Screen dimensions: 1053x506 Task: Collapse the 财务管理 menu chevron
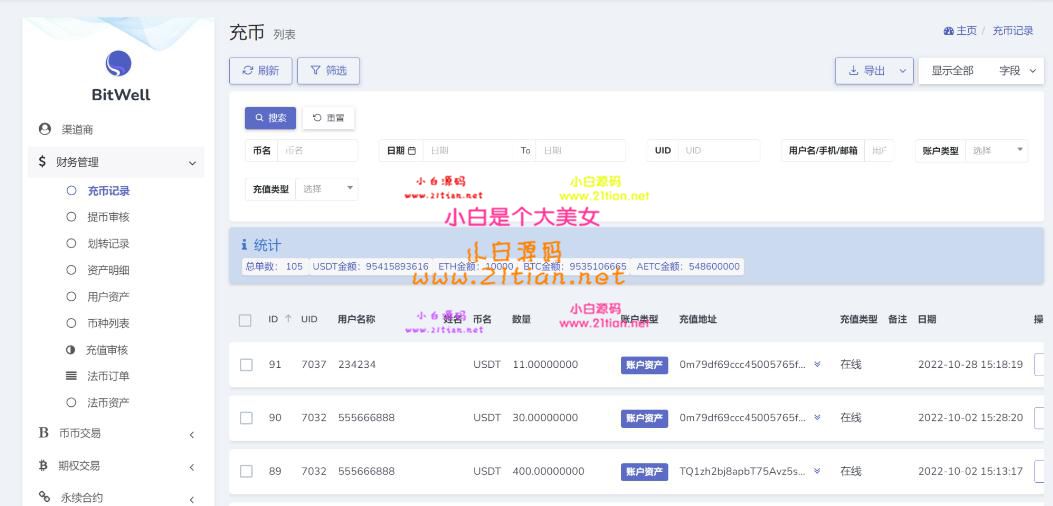[x=192, y=163]
